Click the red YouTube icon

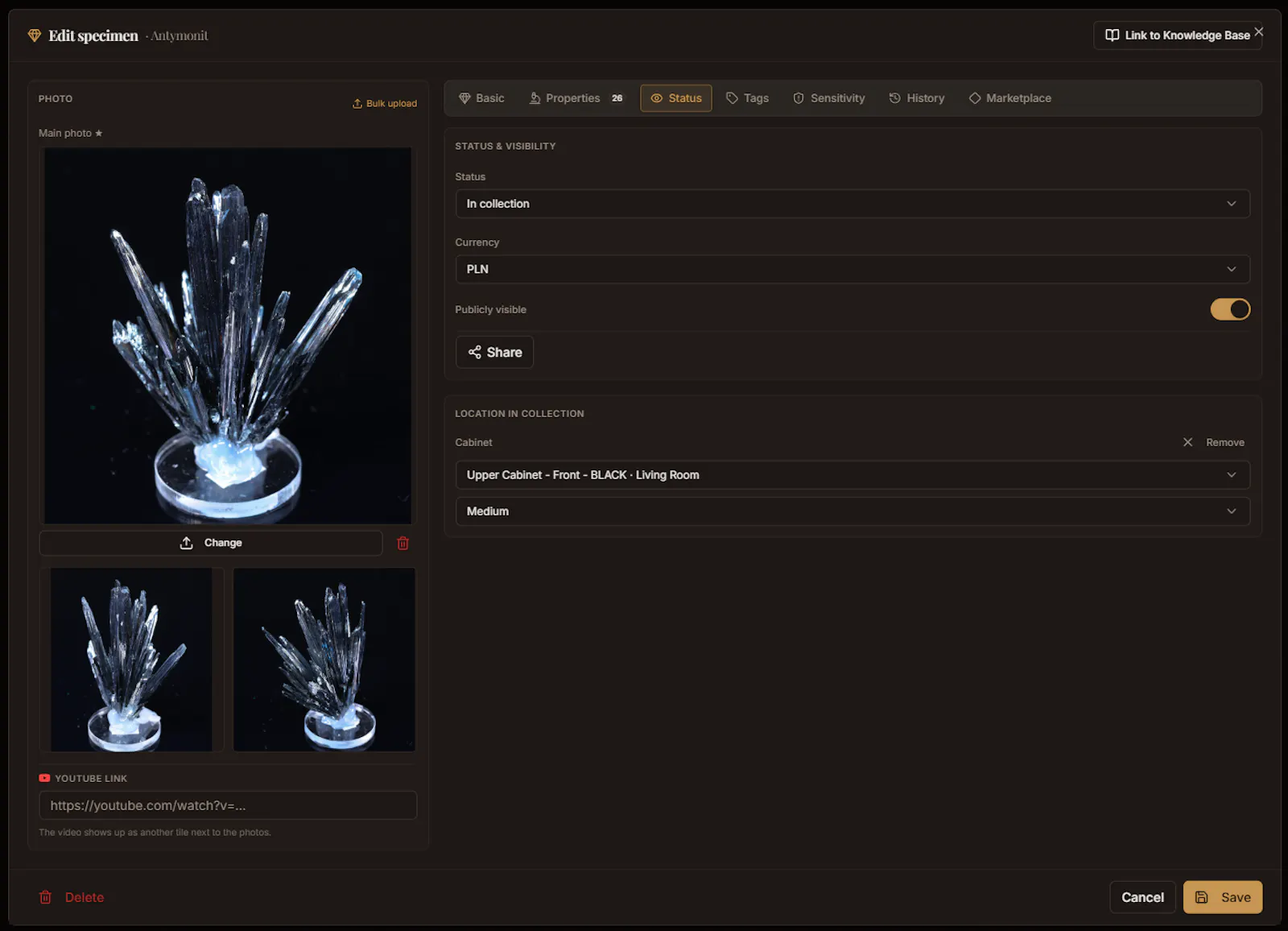[44, 778]
